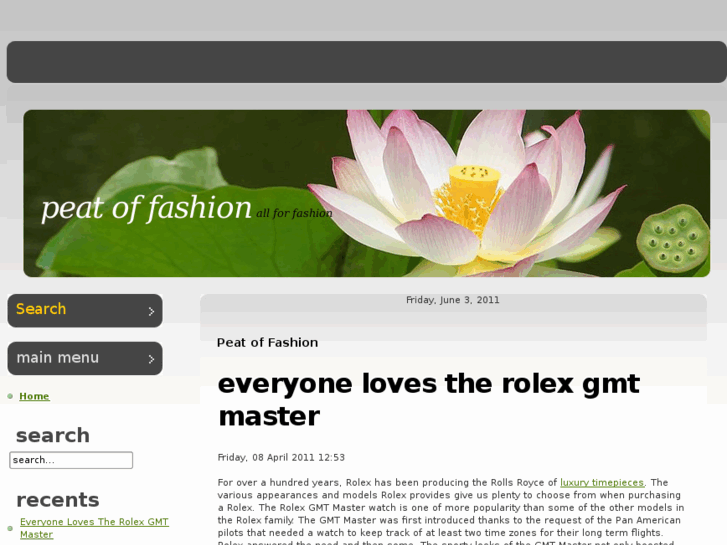Click the search section heading in sidebar

point(53,436)
